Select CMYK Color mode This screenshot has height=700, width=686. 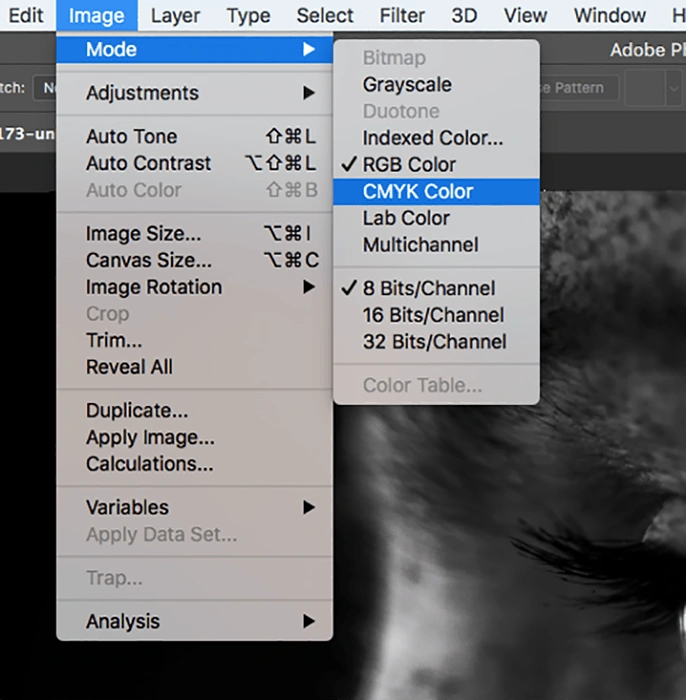pos(418,192)
